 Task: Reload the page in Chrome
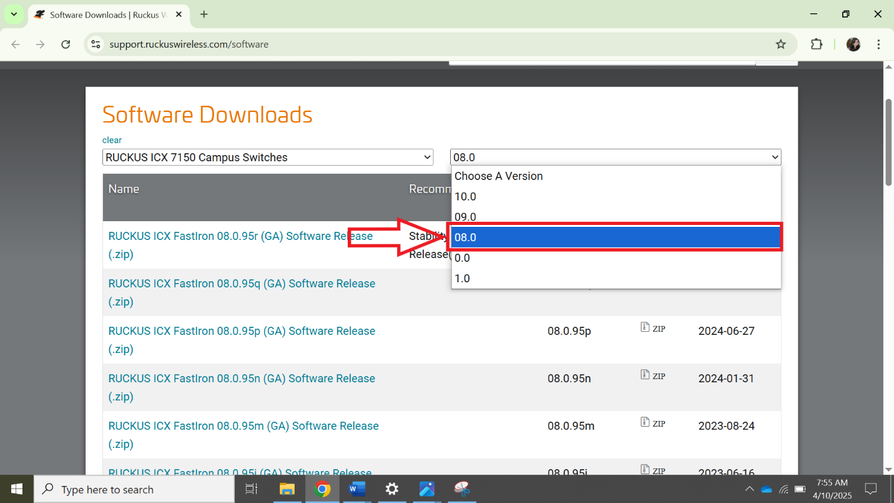(66, 44)
